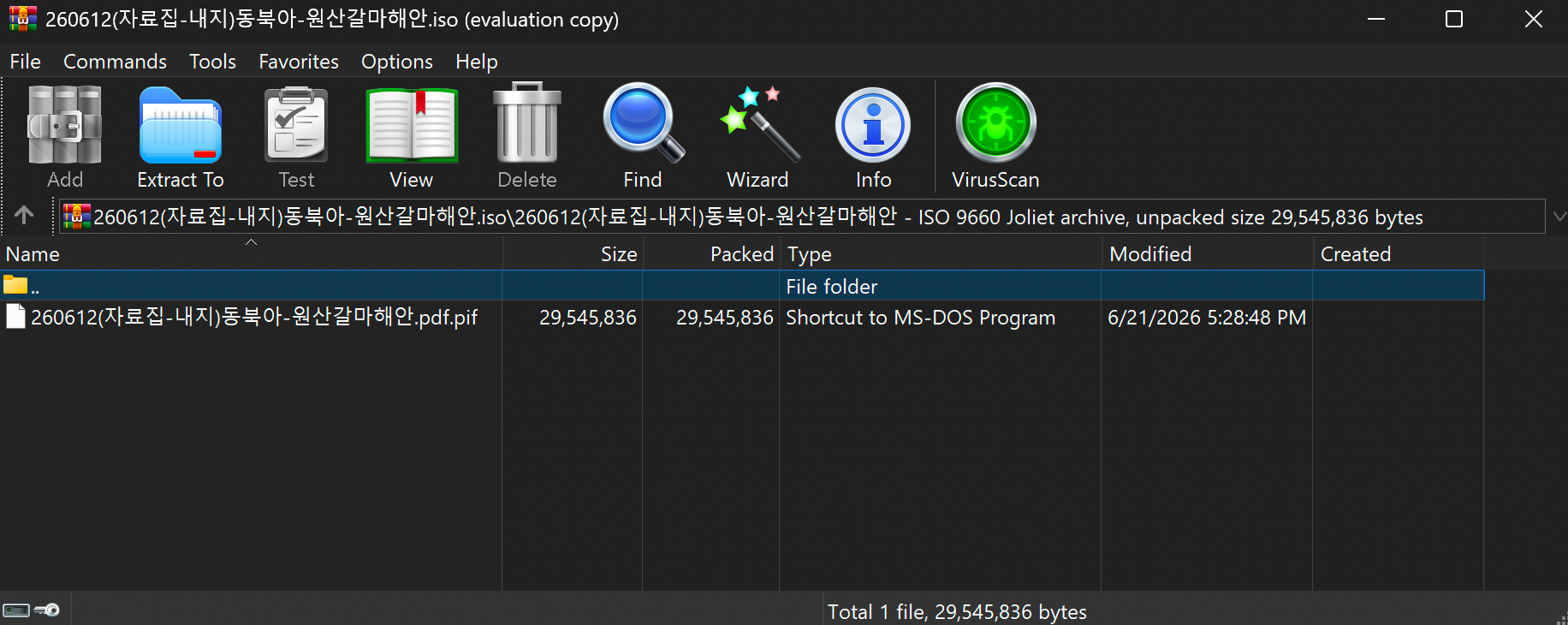Click the Add archive toolbar icon
This screenshot has height=625, width=1568.
(x=65, y=125)
